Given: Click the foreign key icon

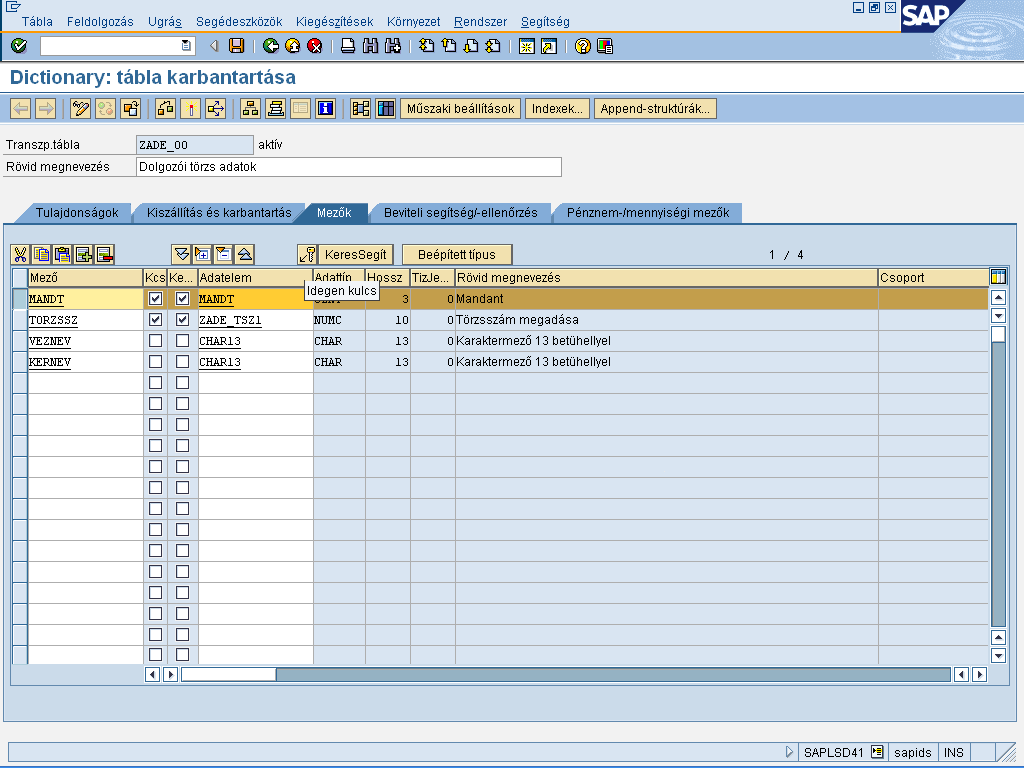Looking at the screenshot, I should point(307,254).
